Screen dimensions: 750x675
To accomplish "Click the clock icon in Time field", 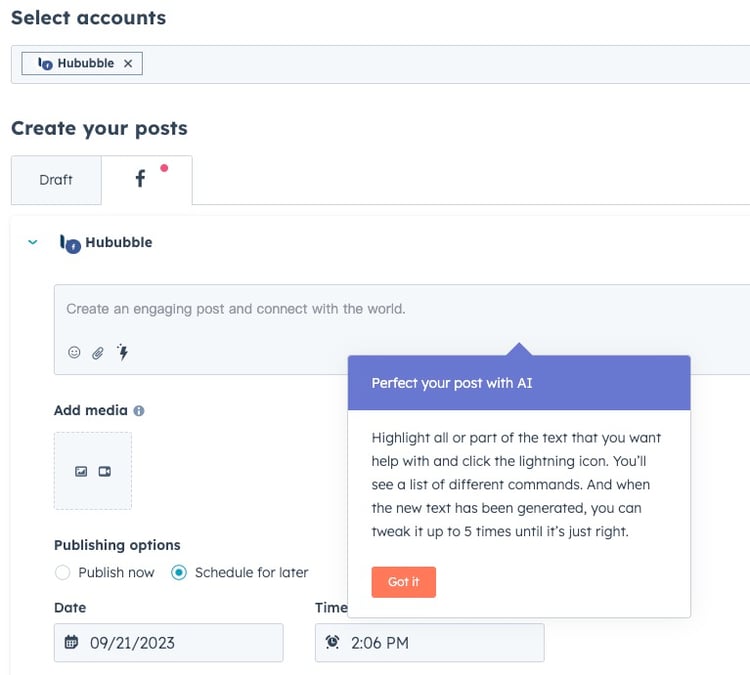I will click(x=332, y=642).
